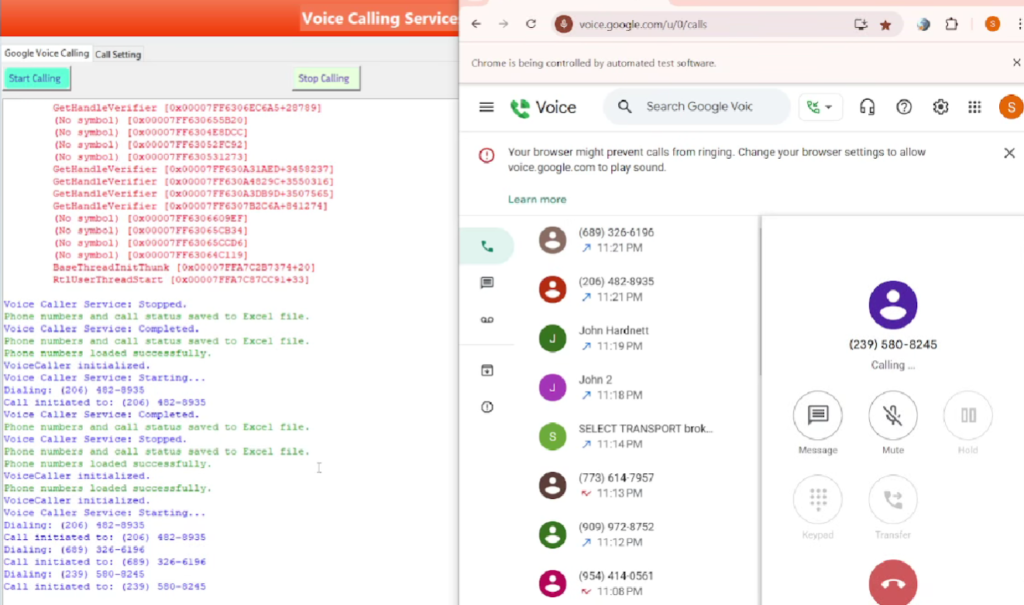Reload the Google Voice page
1024x605 pixels.
(x=531, y=24)
